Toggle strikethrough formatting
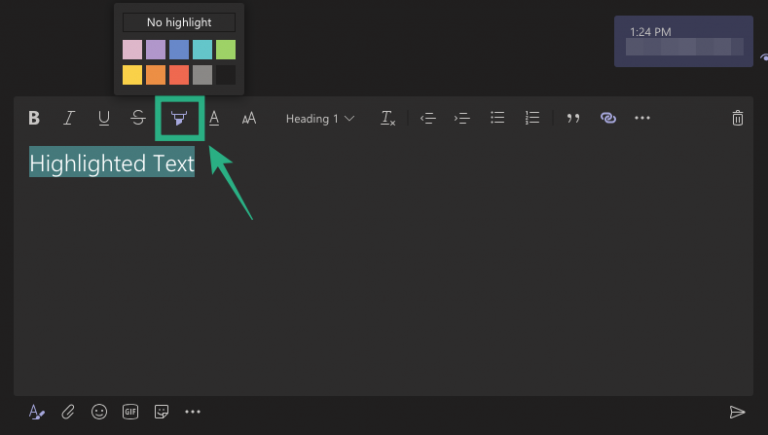 pyautogui.click(x=138, y=118)
